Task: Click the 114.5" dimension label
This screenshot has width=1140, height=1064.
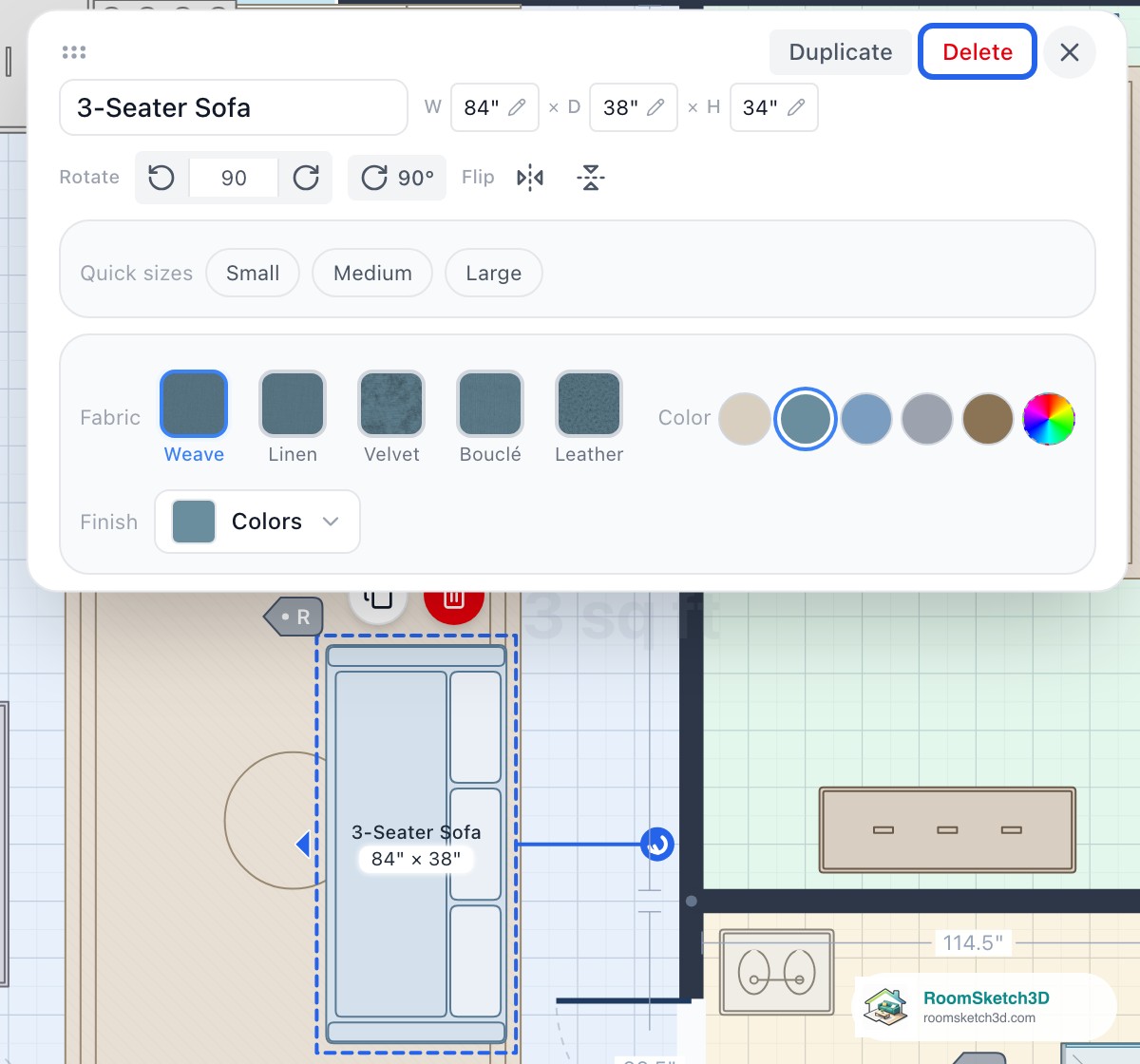Action: coord(973,943)
